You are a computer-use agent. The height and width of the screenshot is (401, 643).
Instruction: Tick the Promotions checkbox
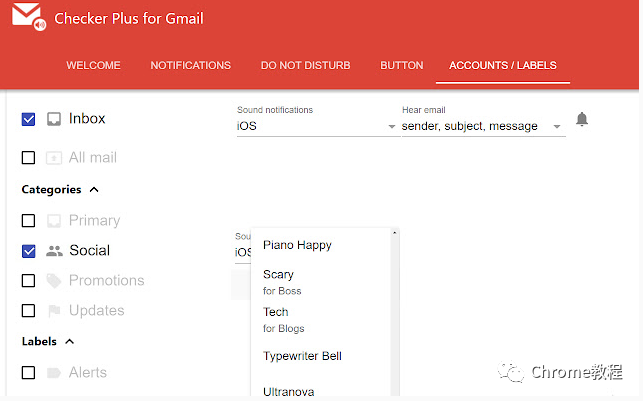click(x=28, y=281)
